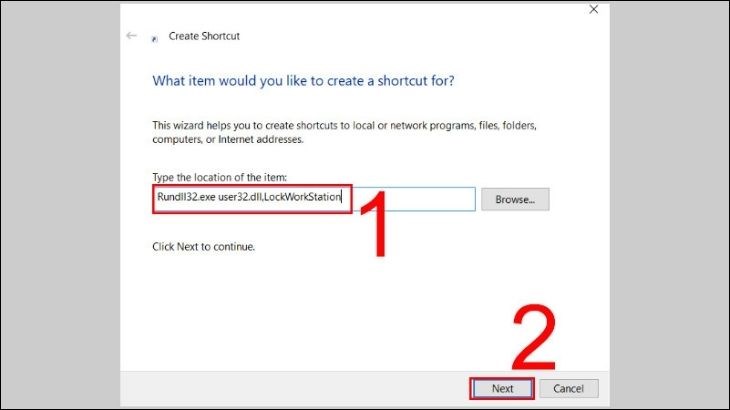Click heading 'What item would you like to create a shortcut for?'
This screenshot has width=730, height=410.
[303, 81]
